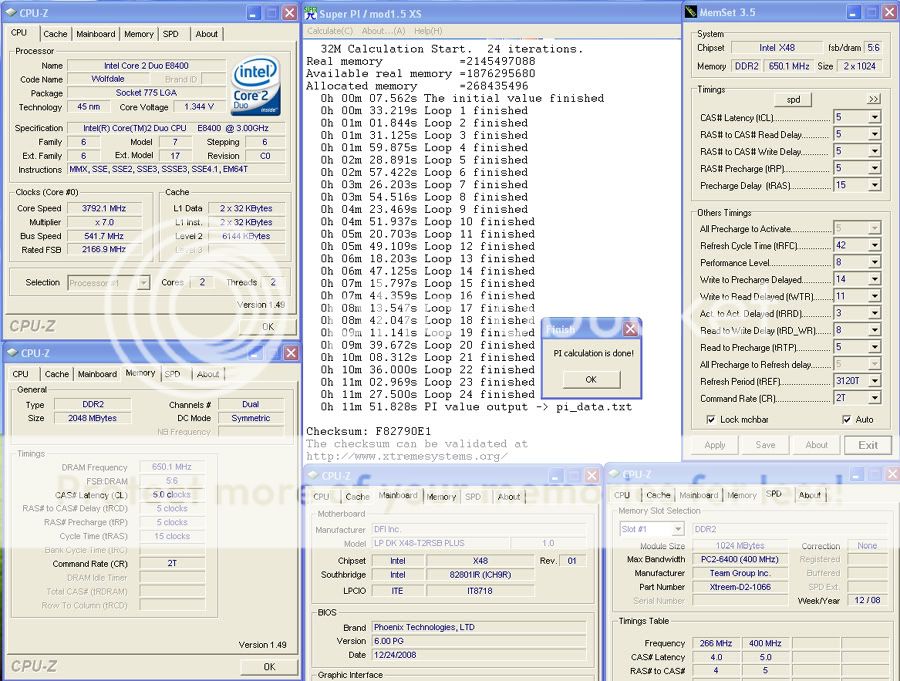
Task: Click the DFI Inc. manufacturer field
Action: (x=479, y=529)
